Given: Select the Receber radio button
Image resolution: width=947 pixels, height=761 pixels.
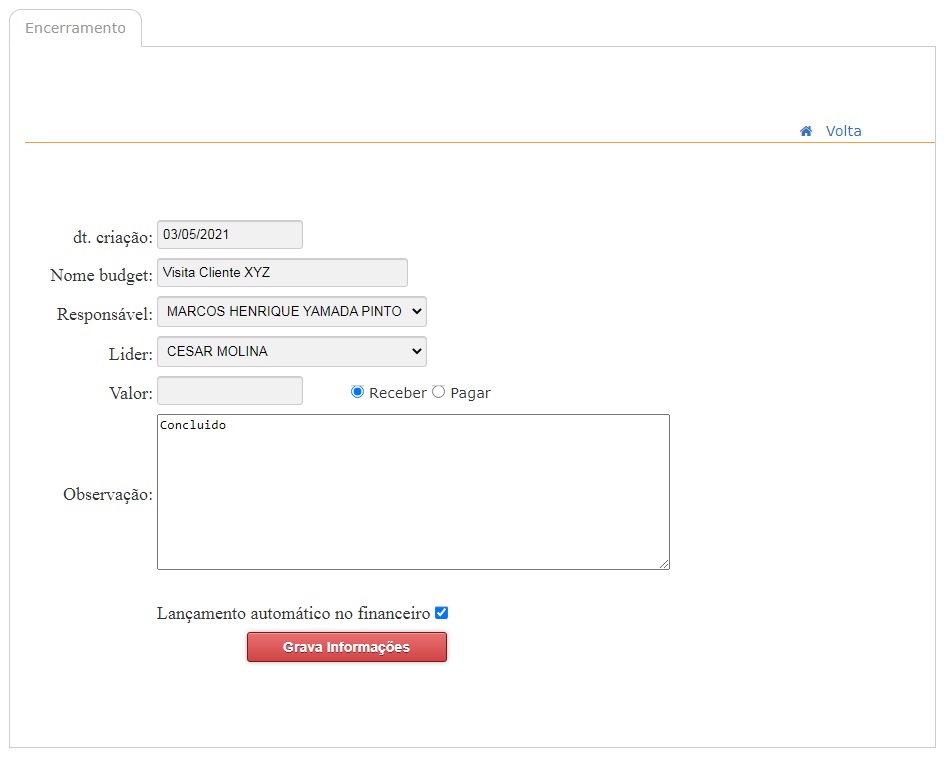Looking at the screenshot, I should pyautogui.click(x=357, y=392).
